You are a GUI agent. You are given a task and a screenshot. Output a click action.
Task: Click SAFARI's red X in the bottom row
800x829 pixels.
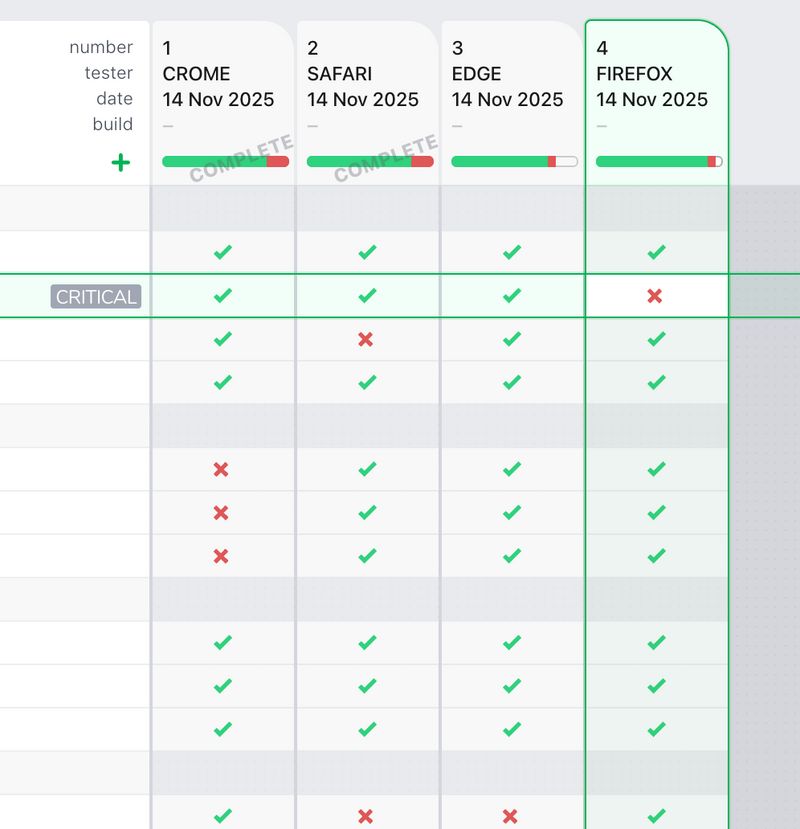click(x=366, y=813)
